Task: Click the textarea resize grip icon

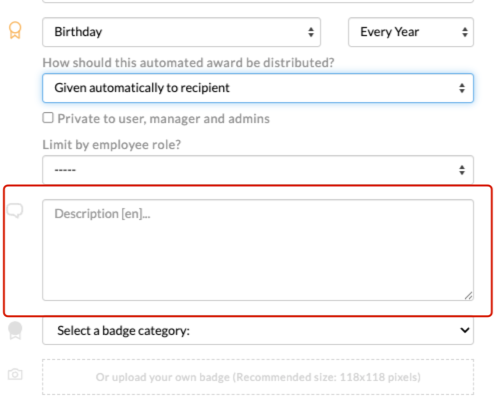Action: pyautogui.click(x=468, y=295)
